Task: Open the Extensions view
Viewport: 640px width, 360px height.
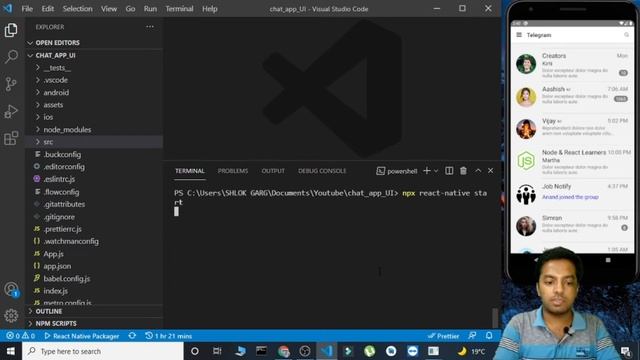Action: tap(11, 138)
